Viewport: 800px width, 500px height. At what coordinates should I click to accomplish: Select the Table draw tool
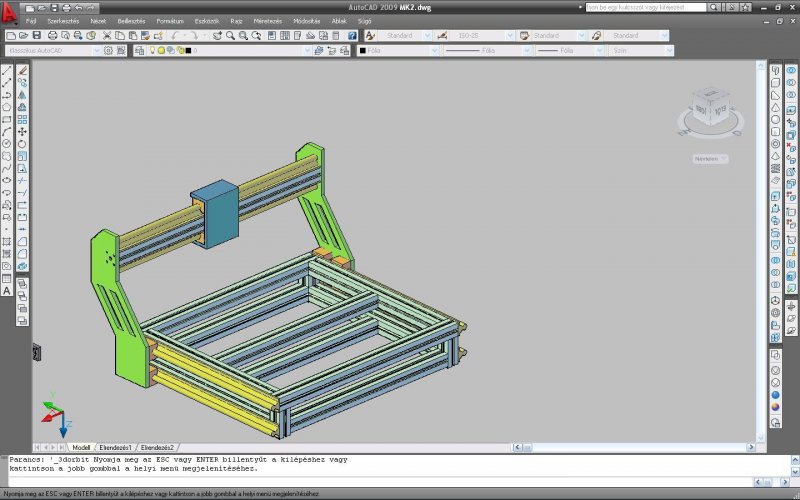click(x=7, y=279)
